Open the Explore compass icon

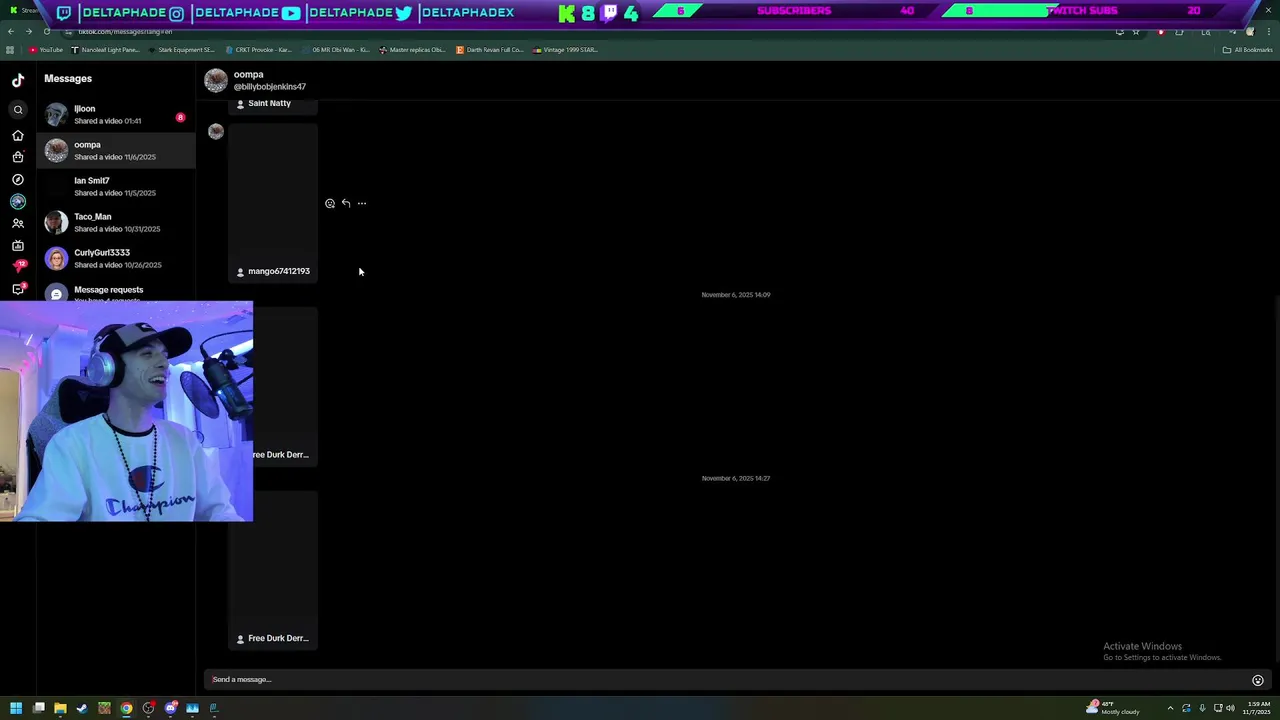(x=18, y=179)
